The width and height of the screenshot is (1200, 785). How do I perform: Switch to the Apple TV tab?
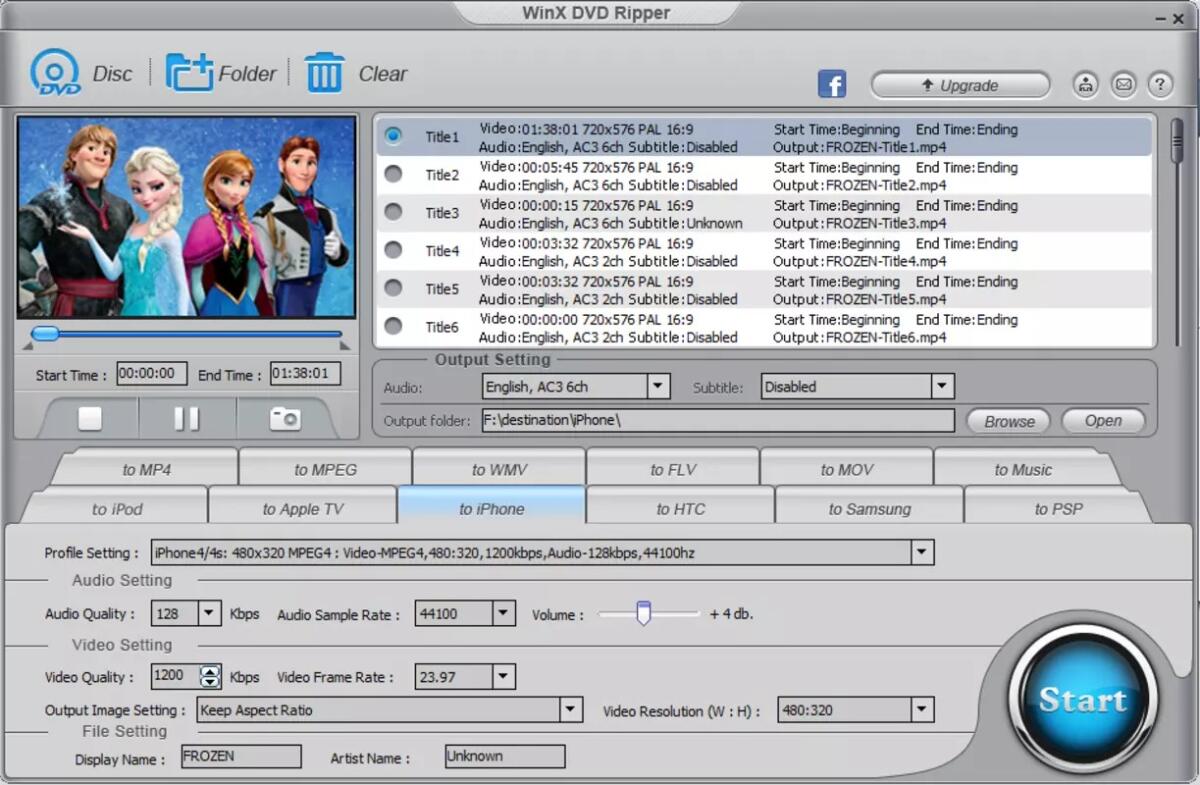tap(302, 507)
